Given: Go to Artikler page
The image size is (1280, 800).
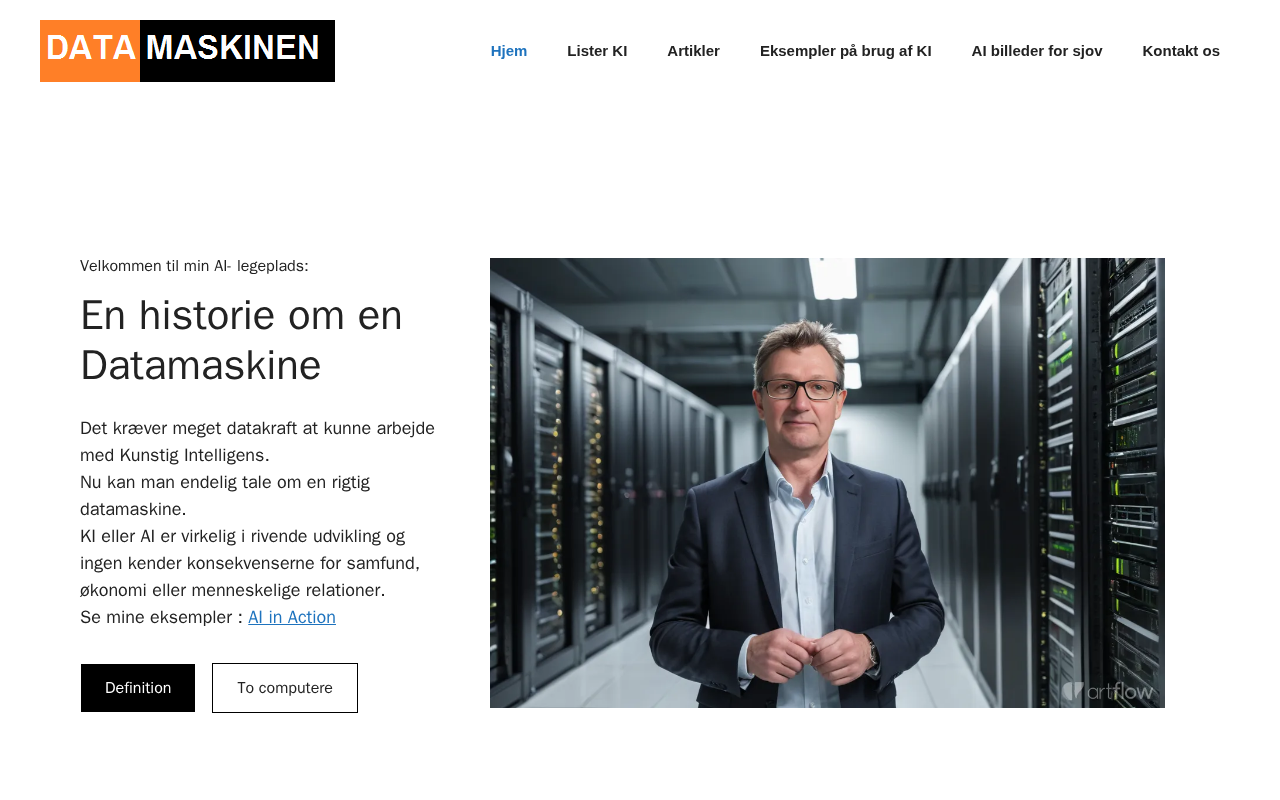Looking at the screenshot, I should (x=694, y=51).
